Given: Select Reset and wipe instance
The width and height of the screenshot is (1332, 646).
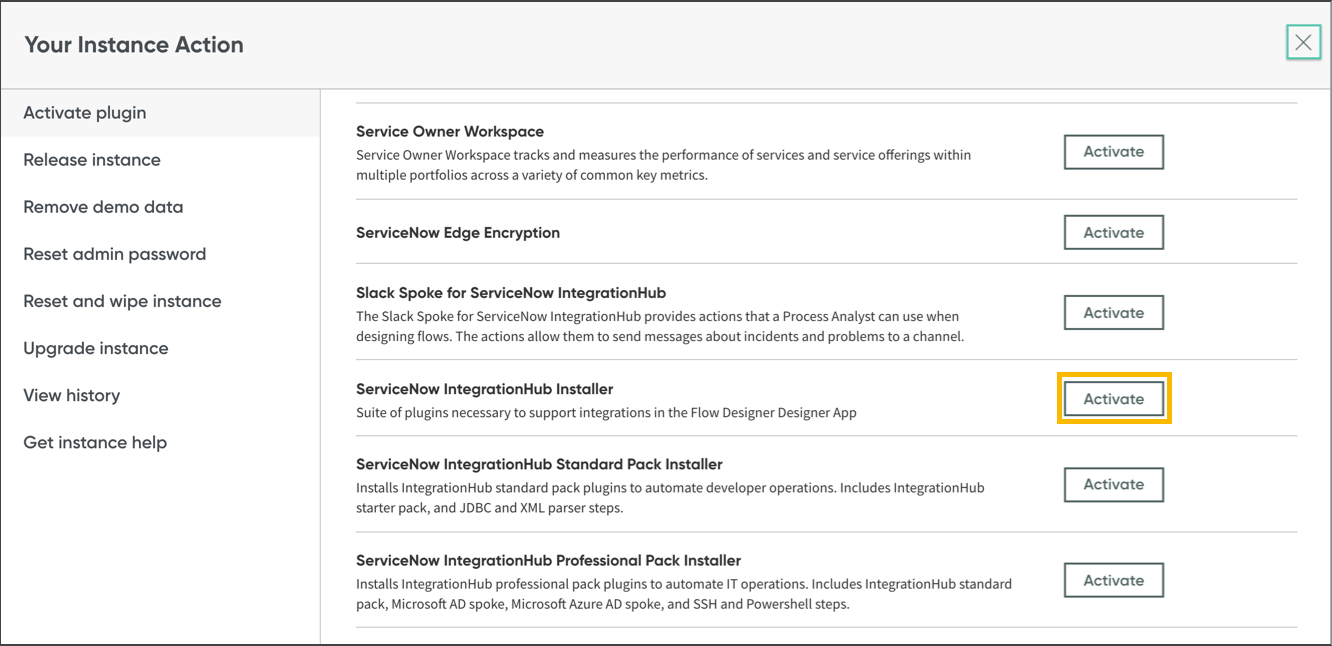Looking at the screenshot, I should coord(122,300).
